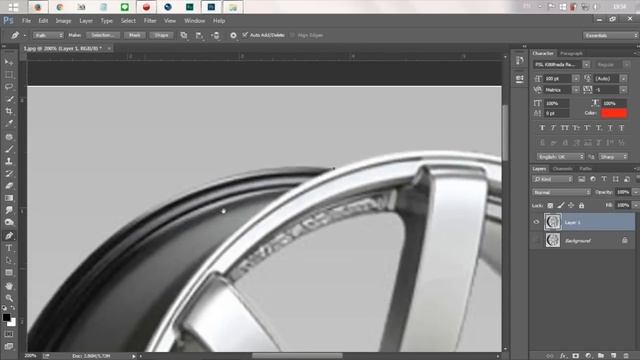Toggle Faux Bold text style

[x=542, y=128]
